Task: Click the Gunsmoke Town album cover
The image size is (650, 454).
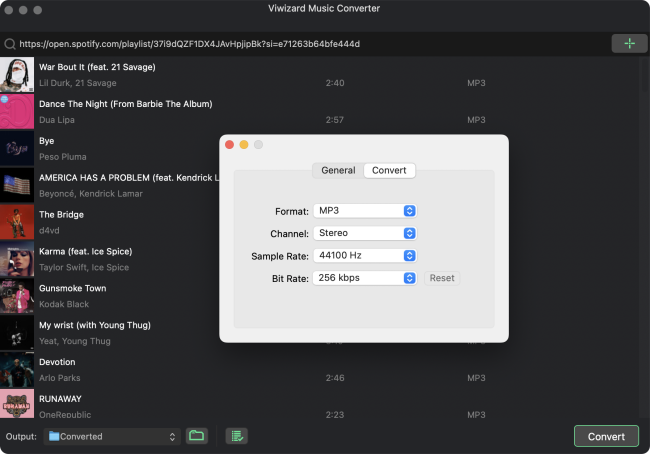Action: [x=17, y=296]
